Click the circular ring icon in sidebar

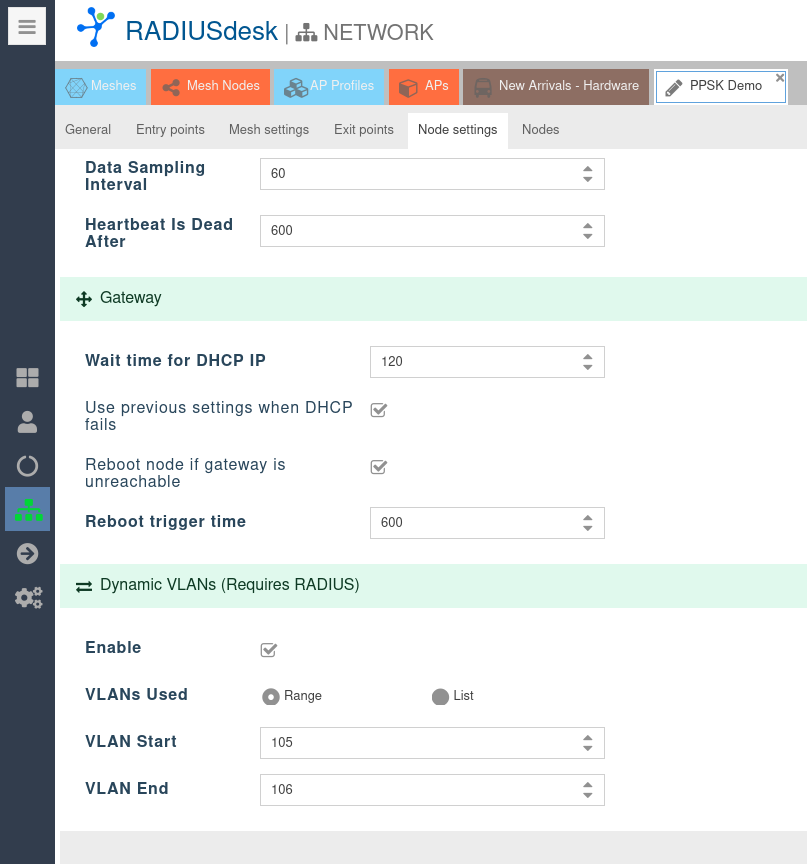click(27, 466)
